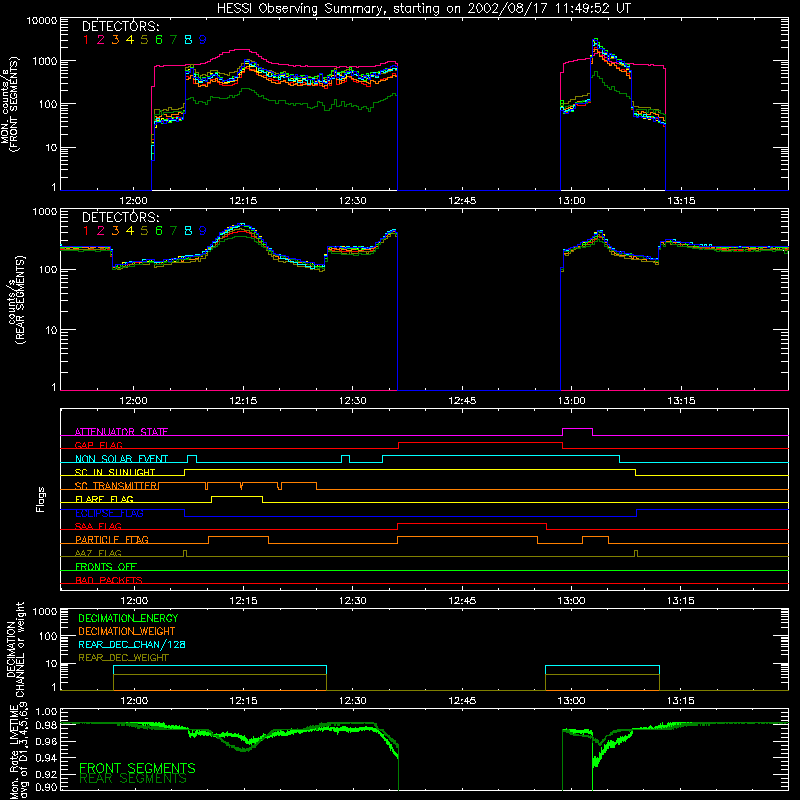Click detector '8' legend number in rear segments plot

188,231
